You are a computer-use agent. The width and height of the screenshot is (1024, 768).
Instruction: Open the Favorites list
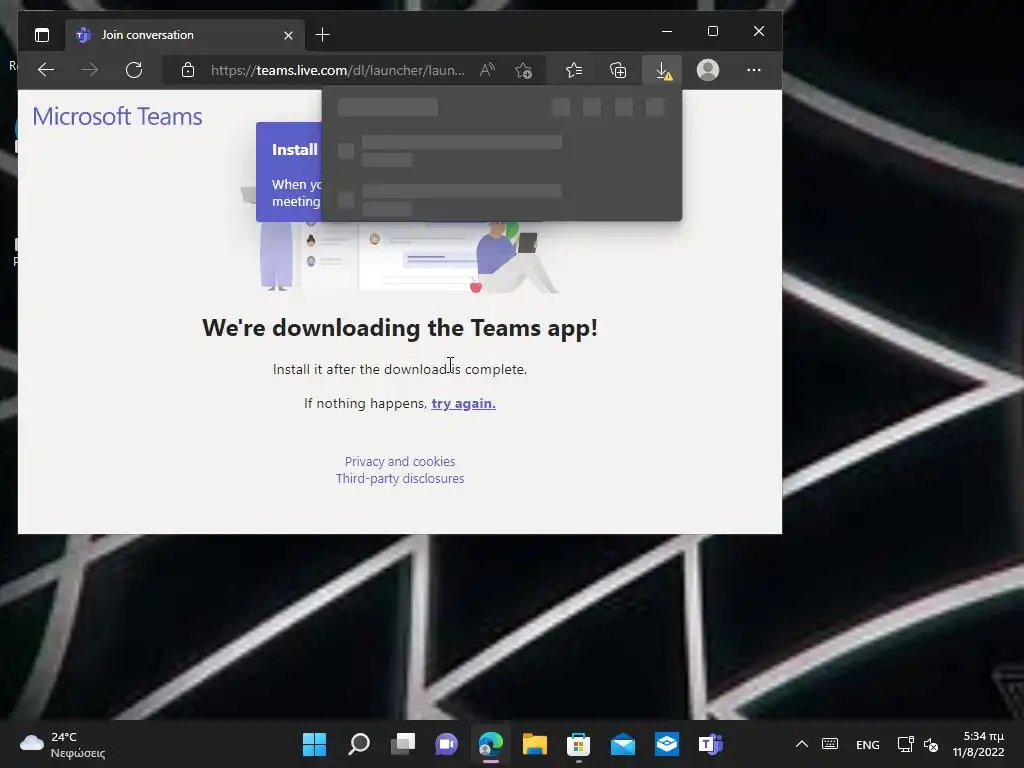(573, 70)
